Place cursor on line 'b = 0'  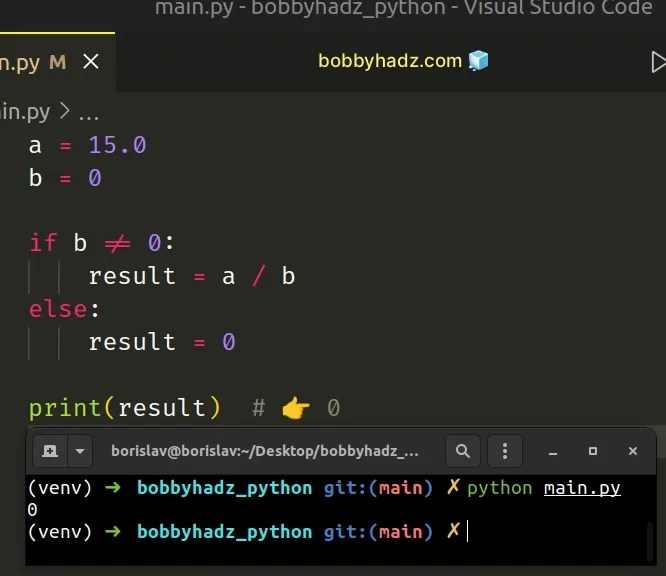(65, 178)
